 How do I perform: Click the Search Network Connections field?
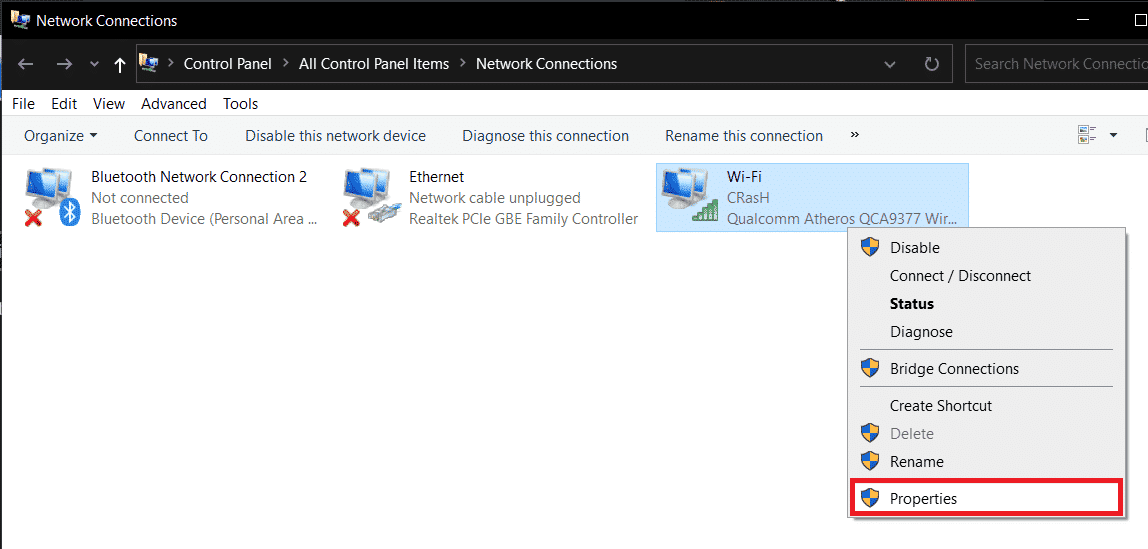pyautogui.click(x=1057, y=64)
